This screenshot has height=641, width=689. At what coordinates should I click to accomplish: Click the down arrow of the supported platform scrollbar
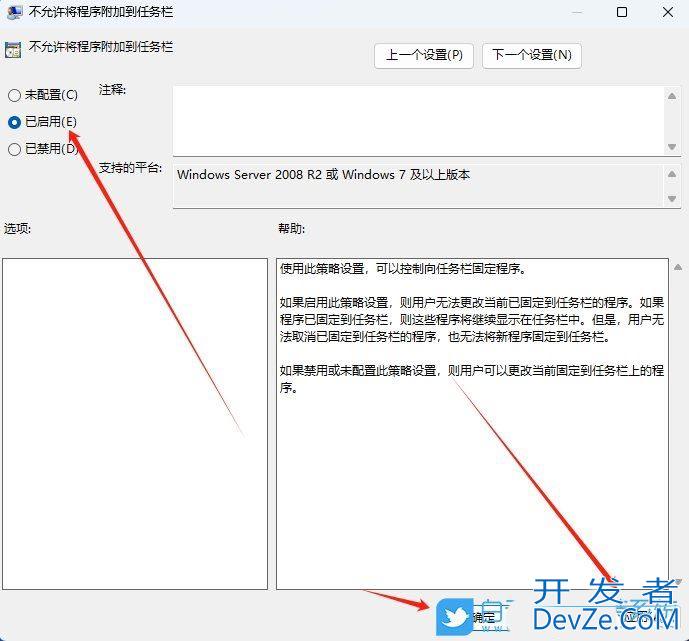click(672, 199)
